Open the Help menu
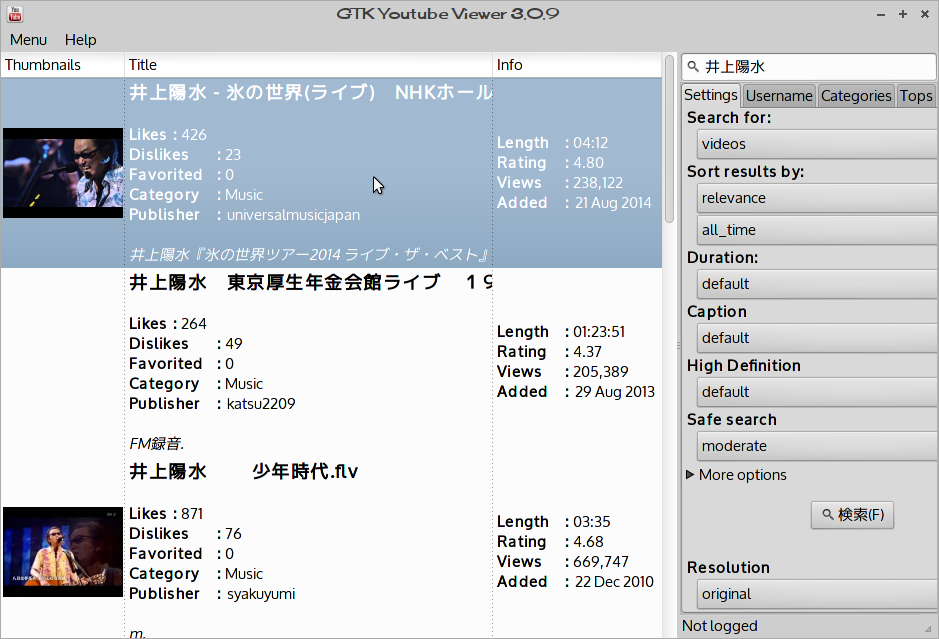This screenshot has height=639, width=939. pos(80,40)
